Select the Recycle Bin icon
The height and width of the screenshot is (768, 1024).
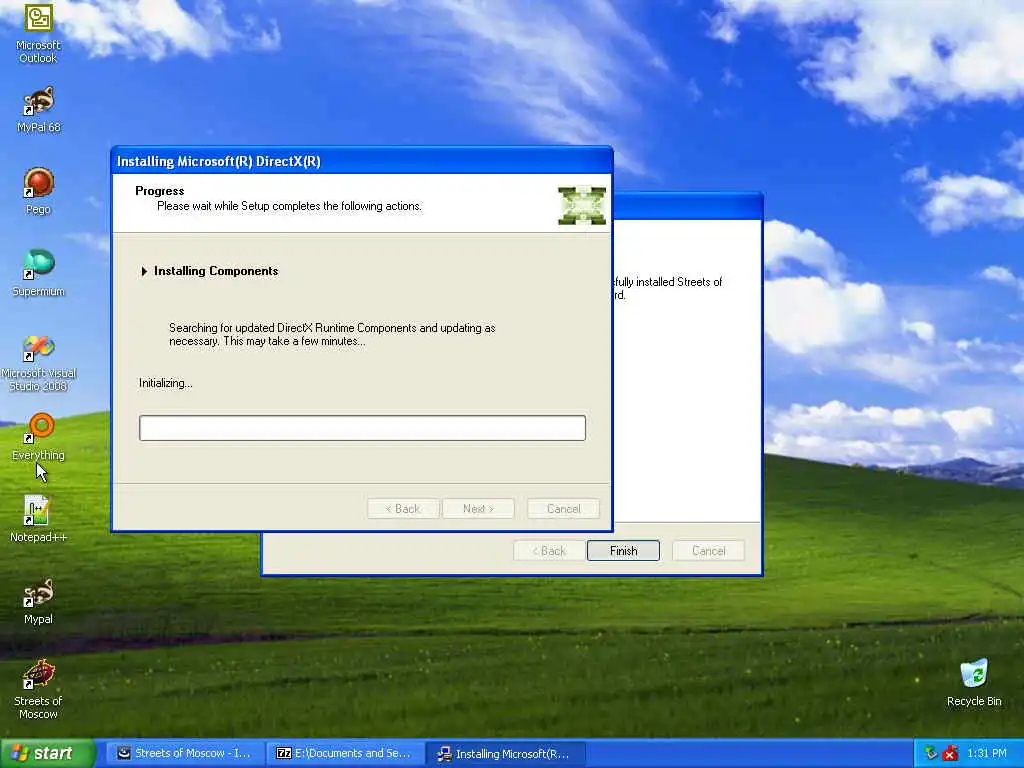coord(974,683)
